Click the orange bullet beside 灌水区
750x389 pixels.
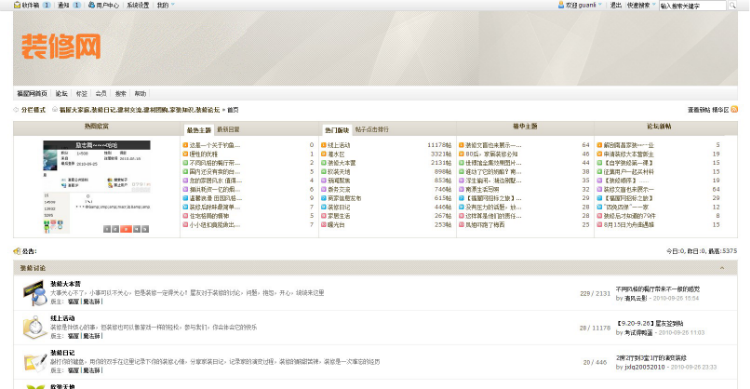coord(324,154)
